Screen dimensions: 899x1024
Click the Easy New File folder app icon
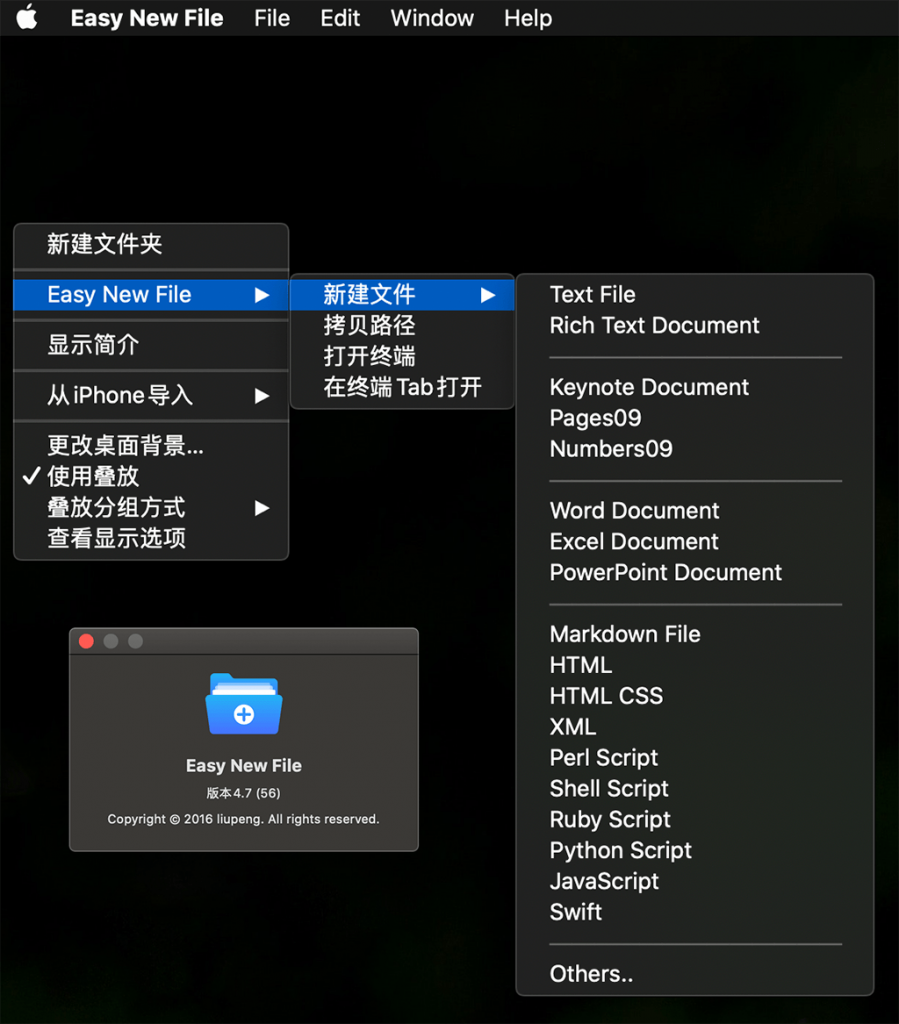coord(244,705)
